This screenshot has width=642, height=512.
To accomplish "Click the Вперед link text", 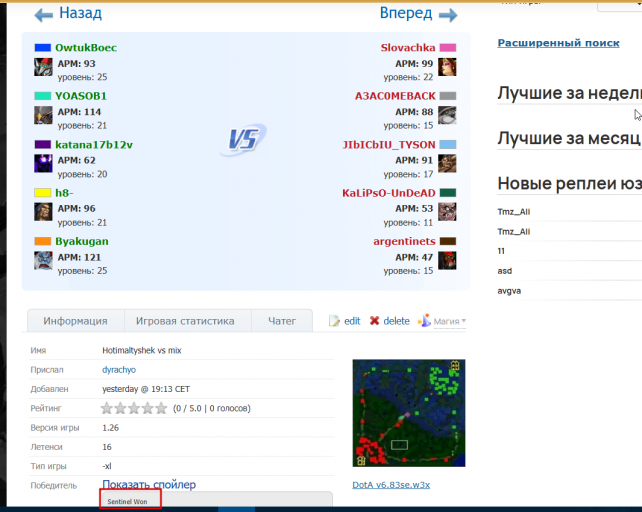I will tap(406, 13).
